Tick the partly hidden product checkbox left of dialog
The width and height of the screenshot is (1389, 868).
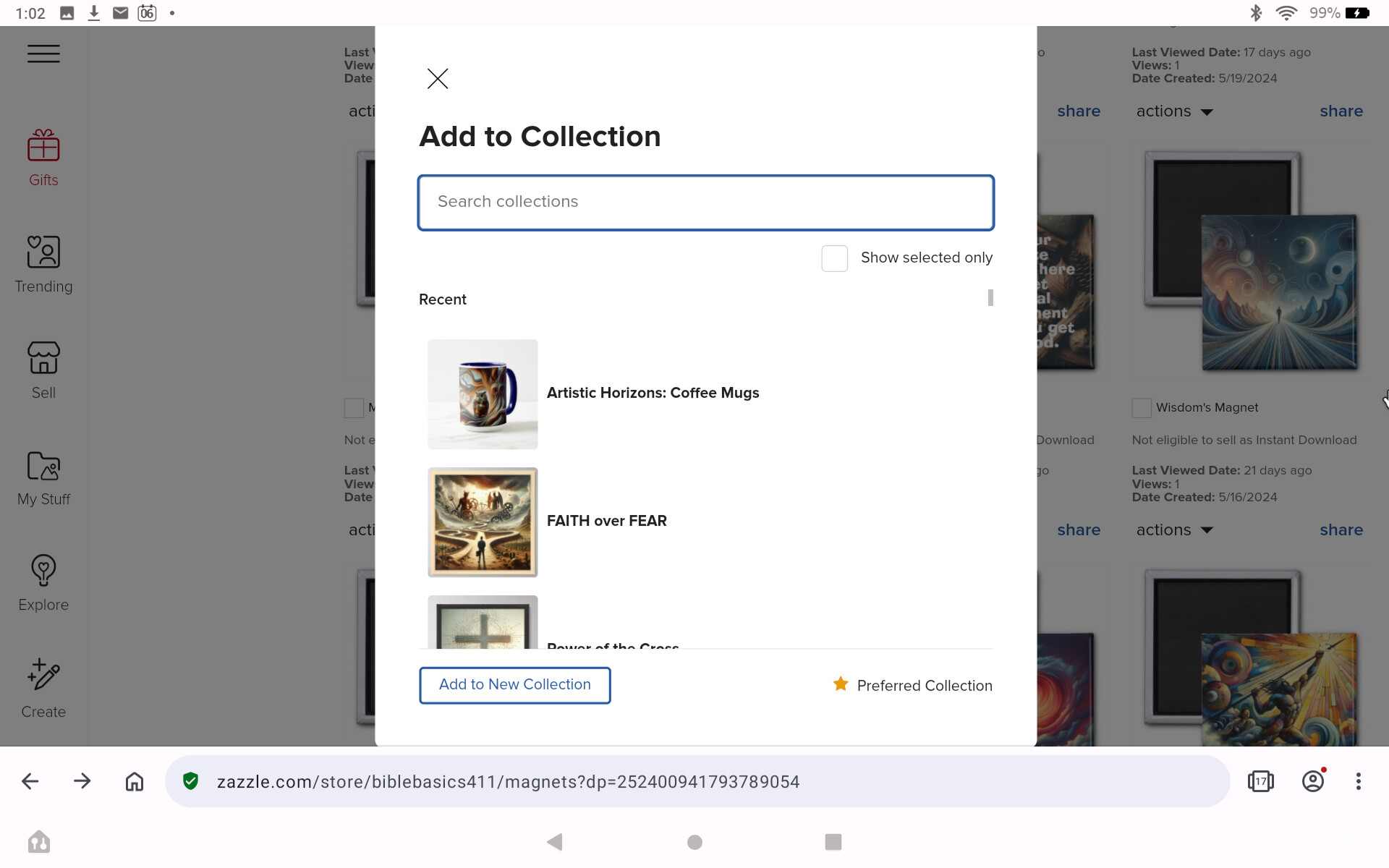point(354,408)
